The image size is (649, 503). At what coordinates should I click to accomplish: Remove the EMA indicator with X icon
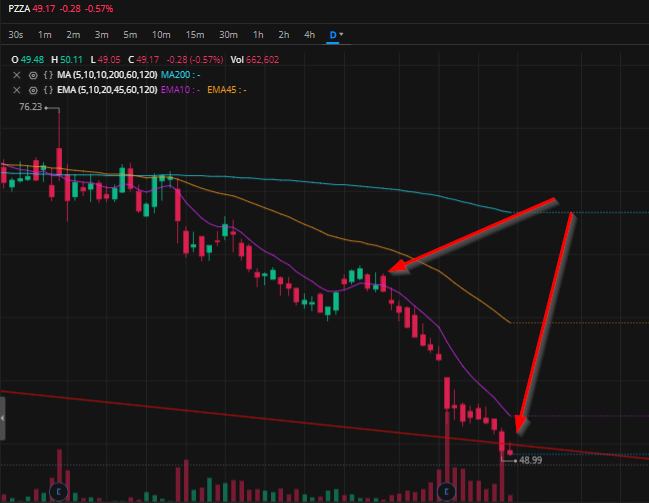(x=17, y=90)
